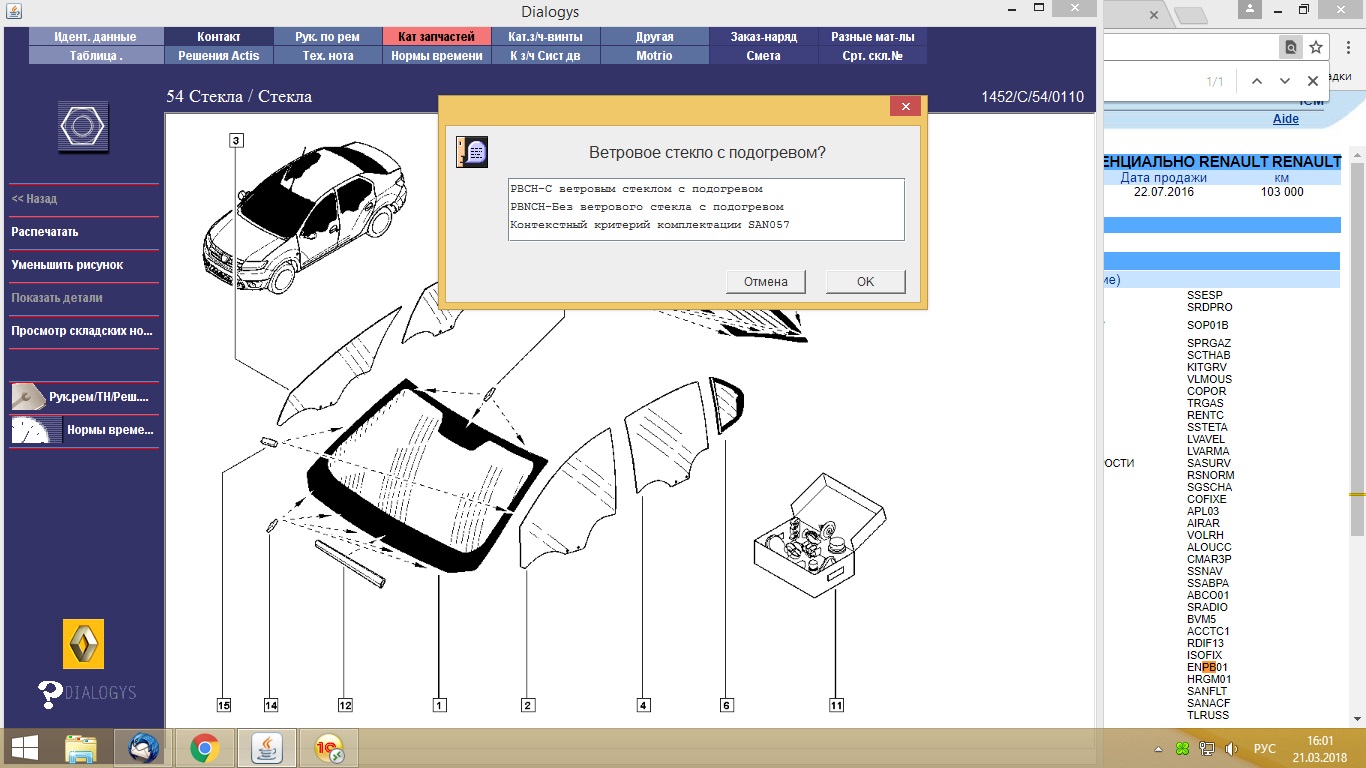Open the Срт. скл.№ tab
This screenshot has width=1366, height=768.
tap(872, 56)
